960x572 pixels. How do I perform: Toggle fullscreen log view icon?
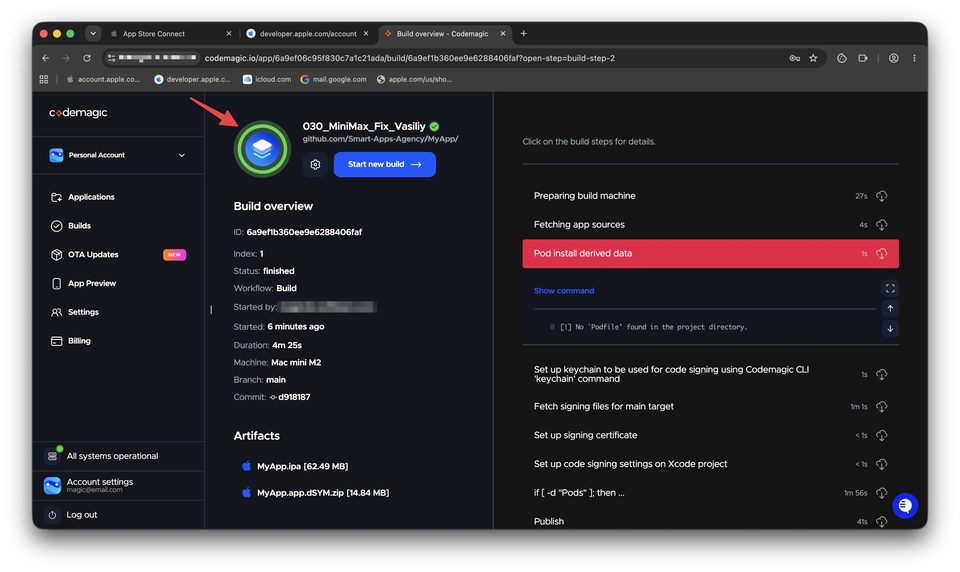tap(890, 288)
